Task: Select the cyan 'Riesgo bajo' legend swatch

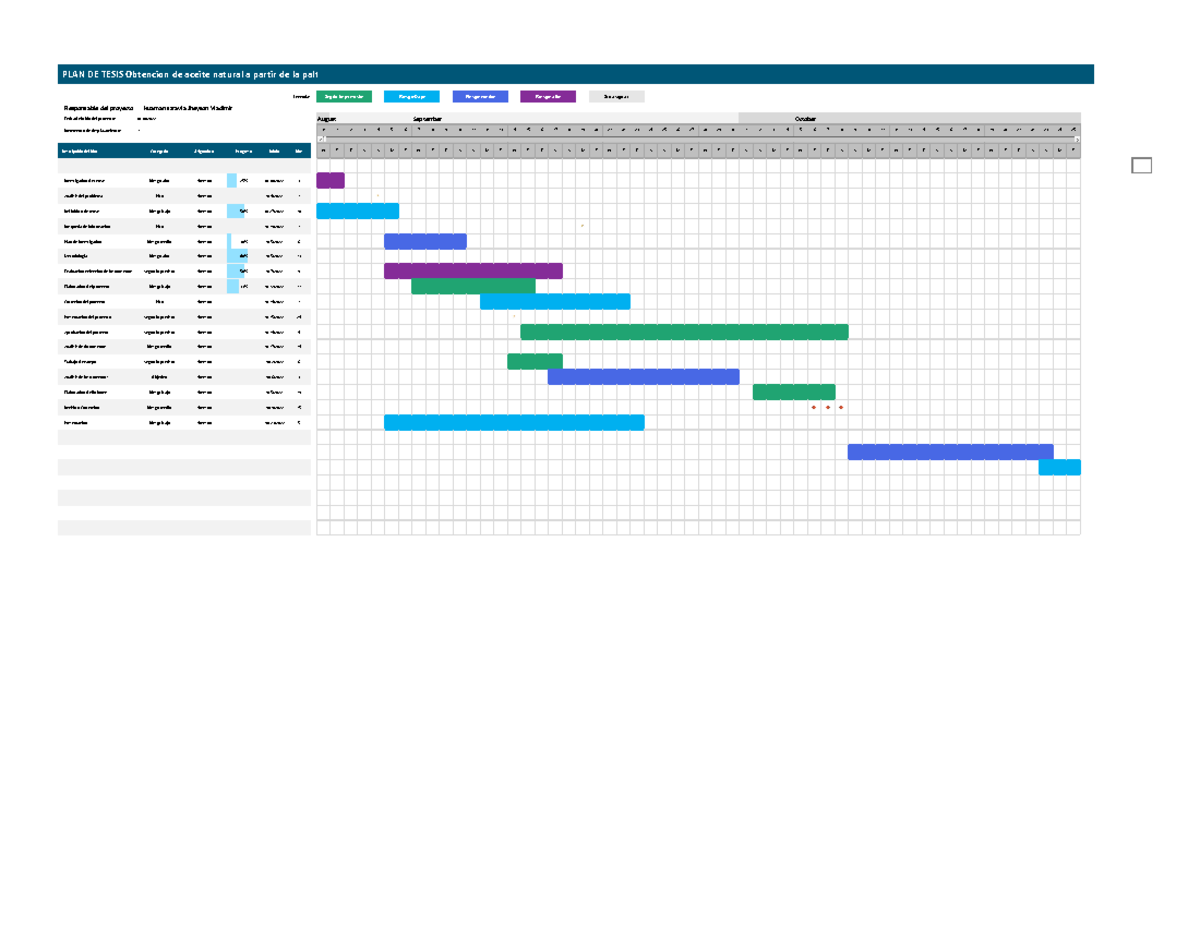Action: (x=414, y=96)
